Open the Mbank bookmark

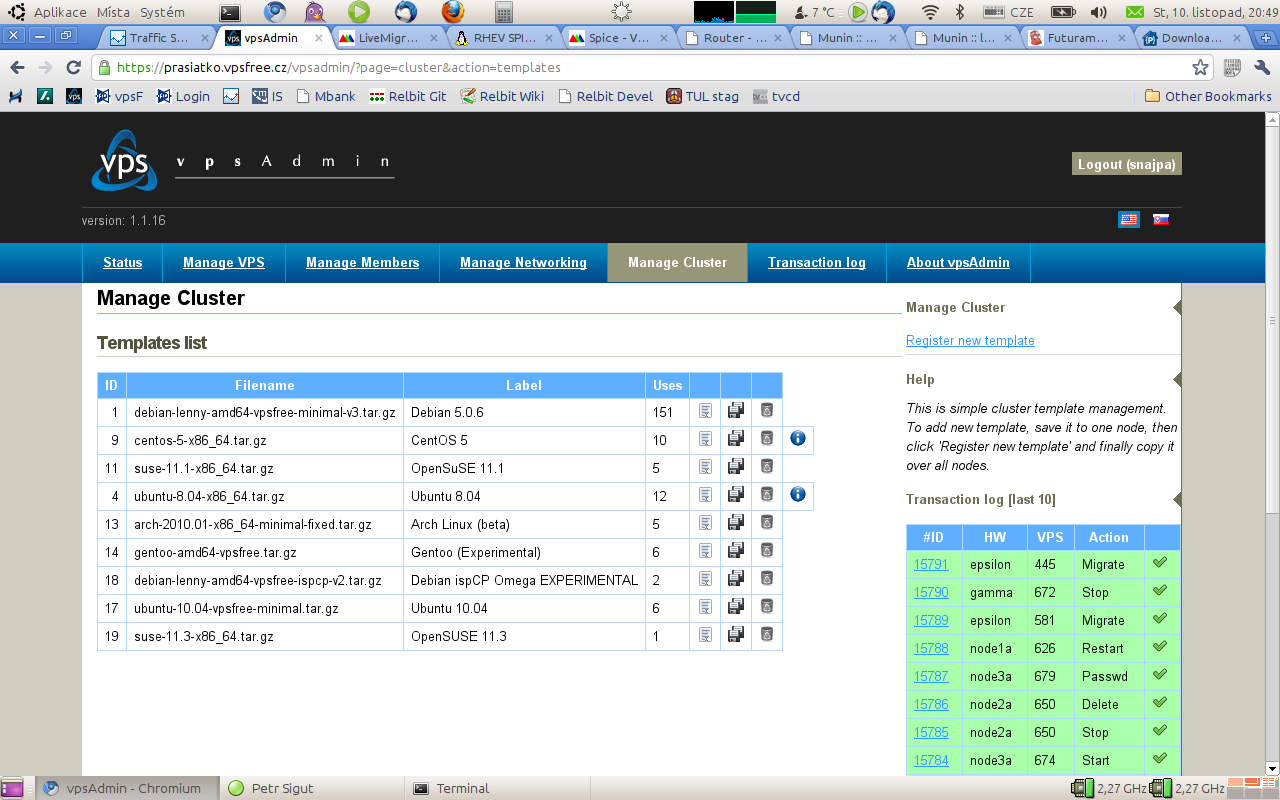point(325,97)
